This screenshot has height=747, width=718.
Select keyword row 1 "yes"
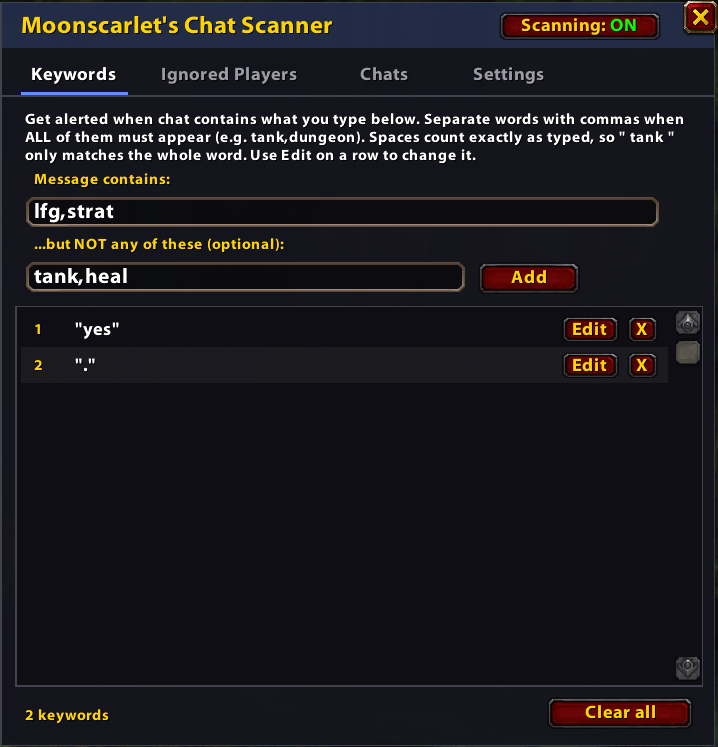point(344,329)
